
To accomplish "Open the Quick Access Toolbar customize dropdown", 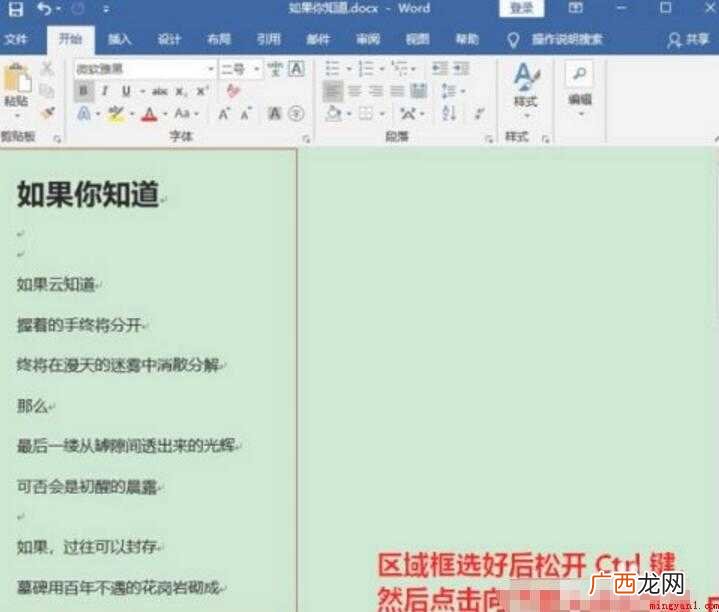I will coord(106,9).
